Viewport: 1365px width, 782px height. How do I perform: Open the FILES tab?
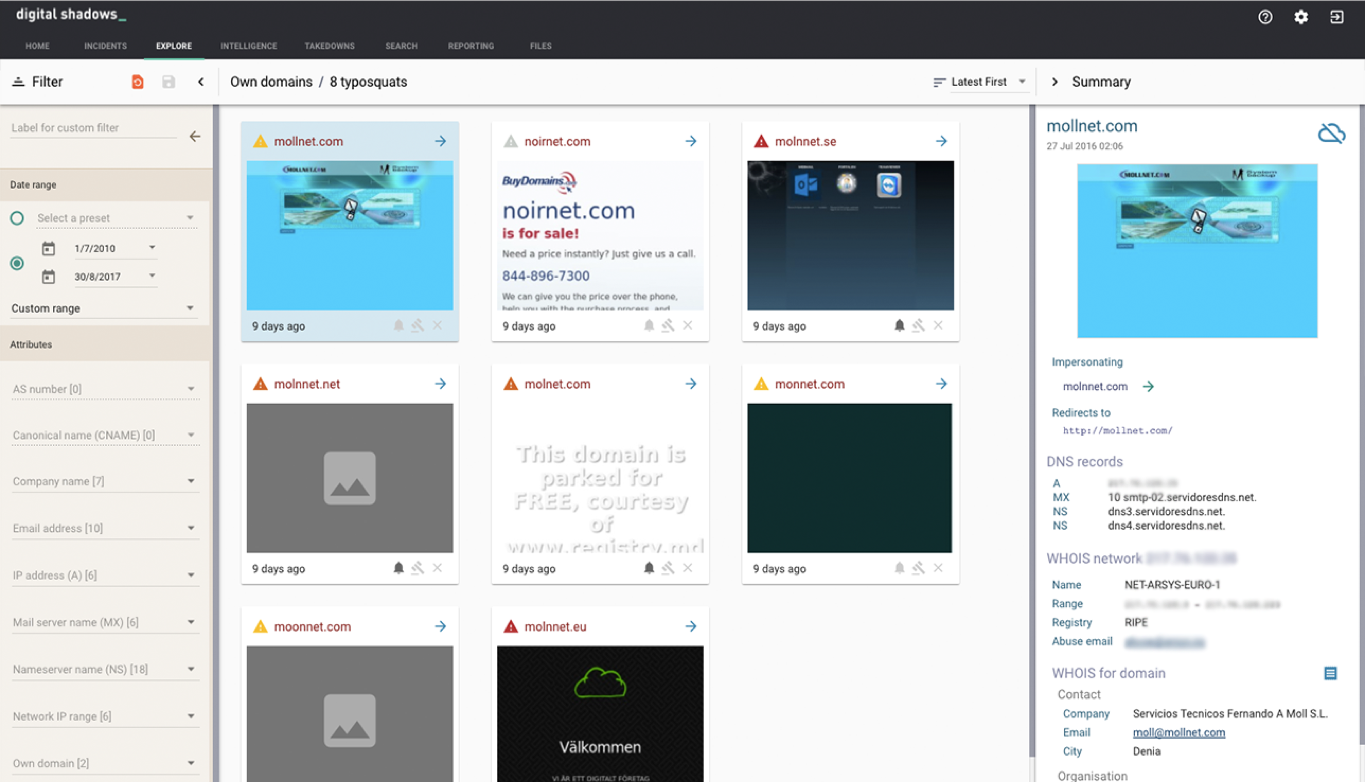[x=541, y=46]
